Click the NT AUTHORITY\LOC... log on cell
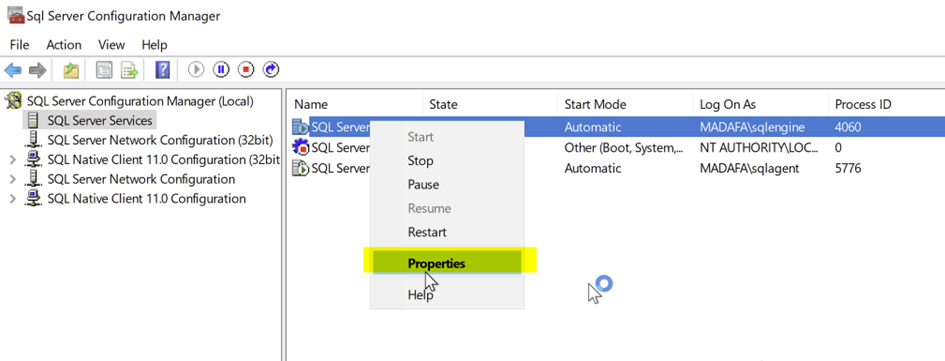Viewport: 945px width, 361px height. click(x=758, y=148)
